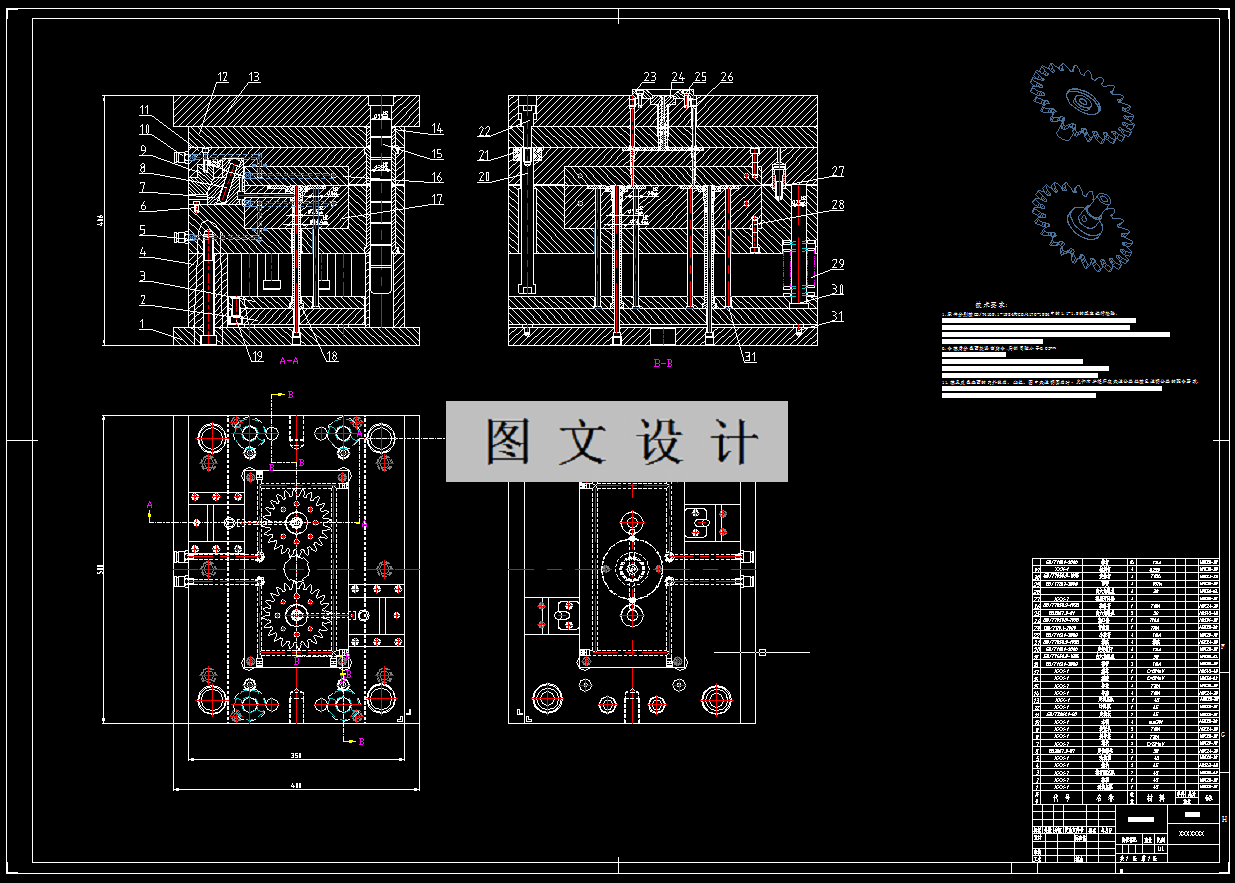Select the 3D gear model showing hub shaft

tap(1083, 225)
